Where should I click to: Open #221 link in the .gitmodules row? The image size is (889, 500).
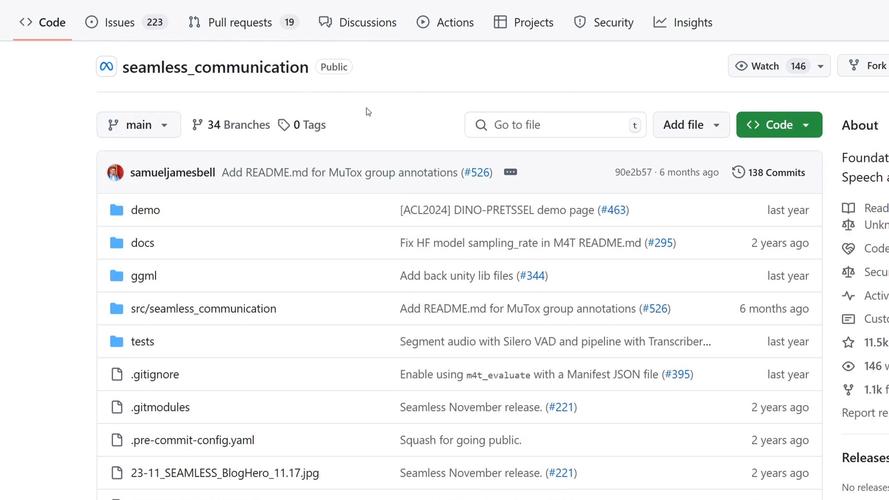click(x=561, y=407)
